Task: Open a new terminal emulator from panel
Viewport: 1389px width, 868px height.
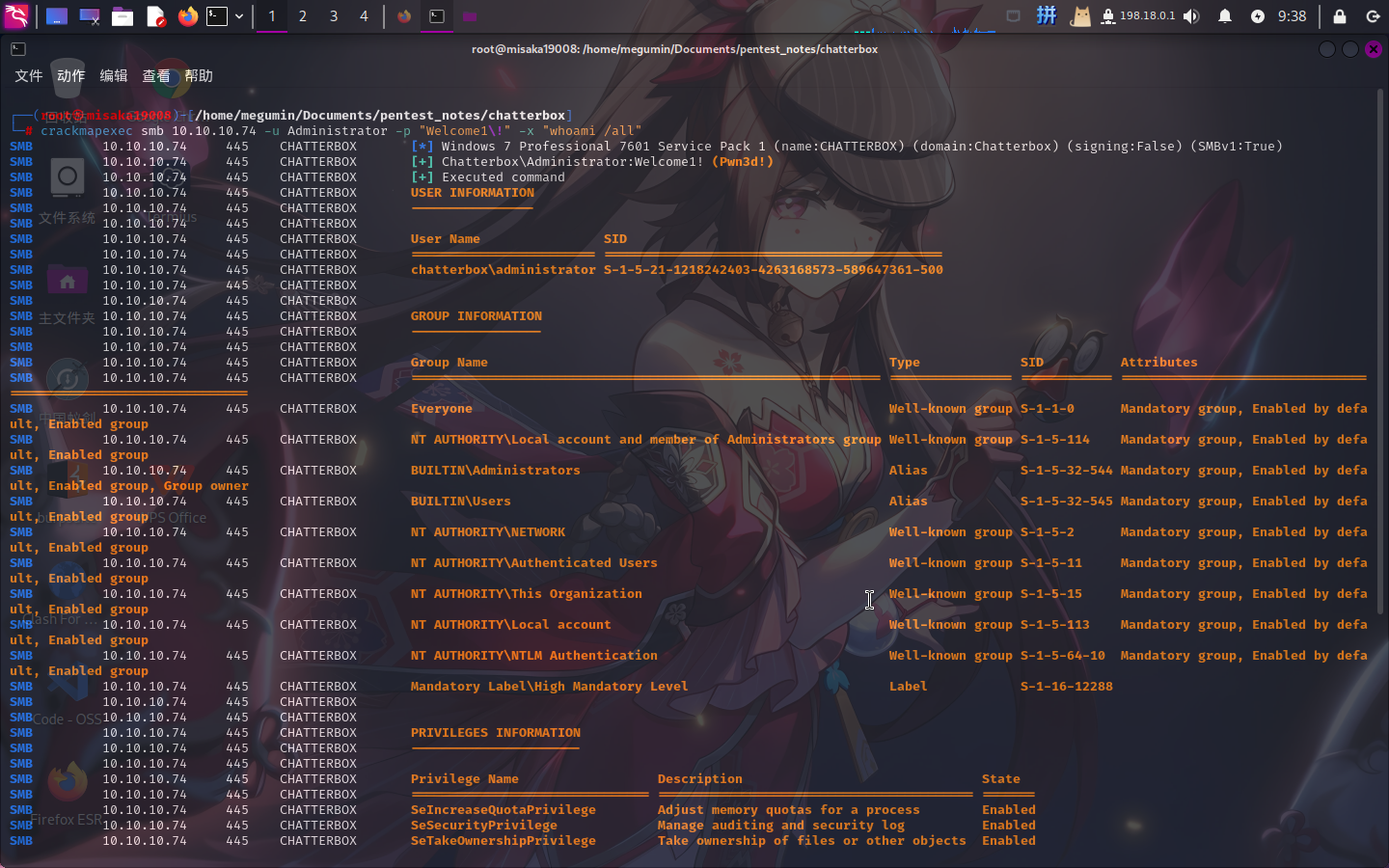Action: [217, 16]
